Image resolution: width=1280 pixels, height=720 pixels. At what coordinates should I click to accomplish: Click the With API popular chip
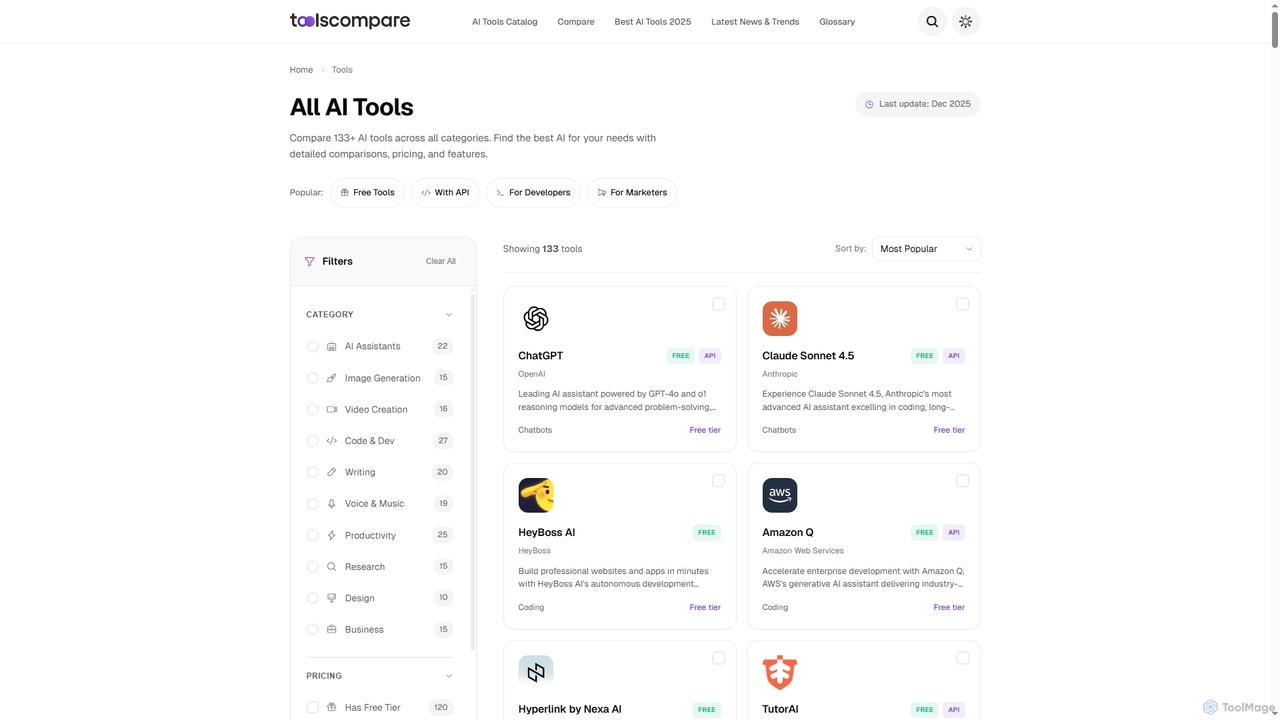(445, 192)
